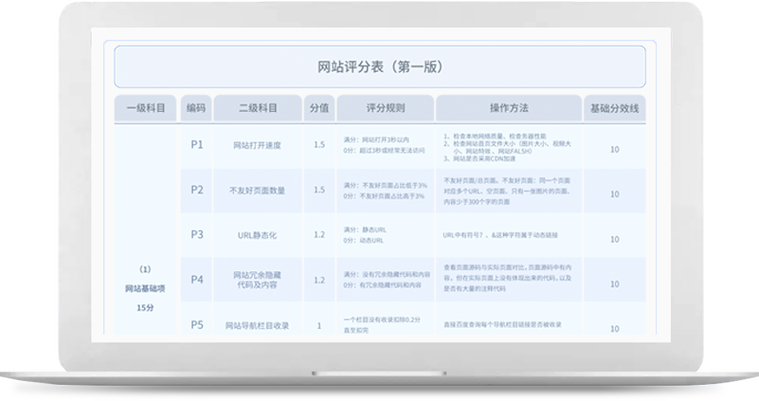Screen dimensions: 759x401
Task: Select baseline value 10 in the P2 row
Action: pos(614,194)
